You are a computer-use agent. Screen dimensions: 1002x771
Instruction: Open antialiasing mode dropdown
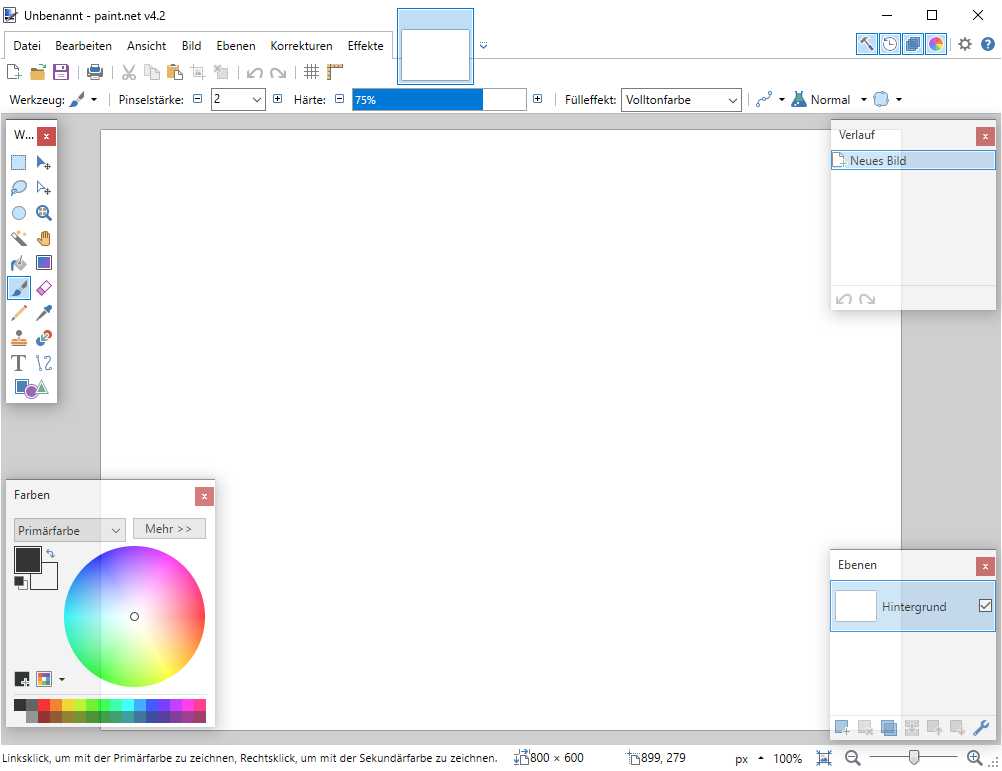pos(770,100)
